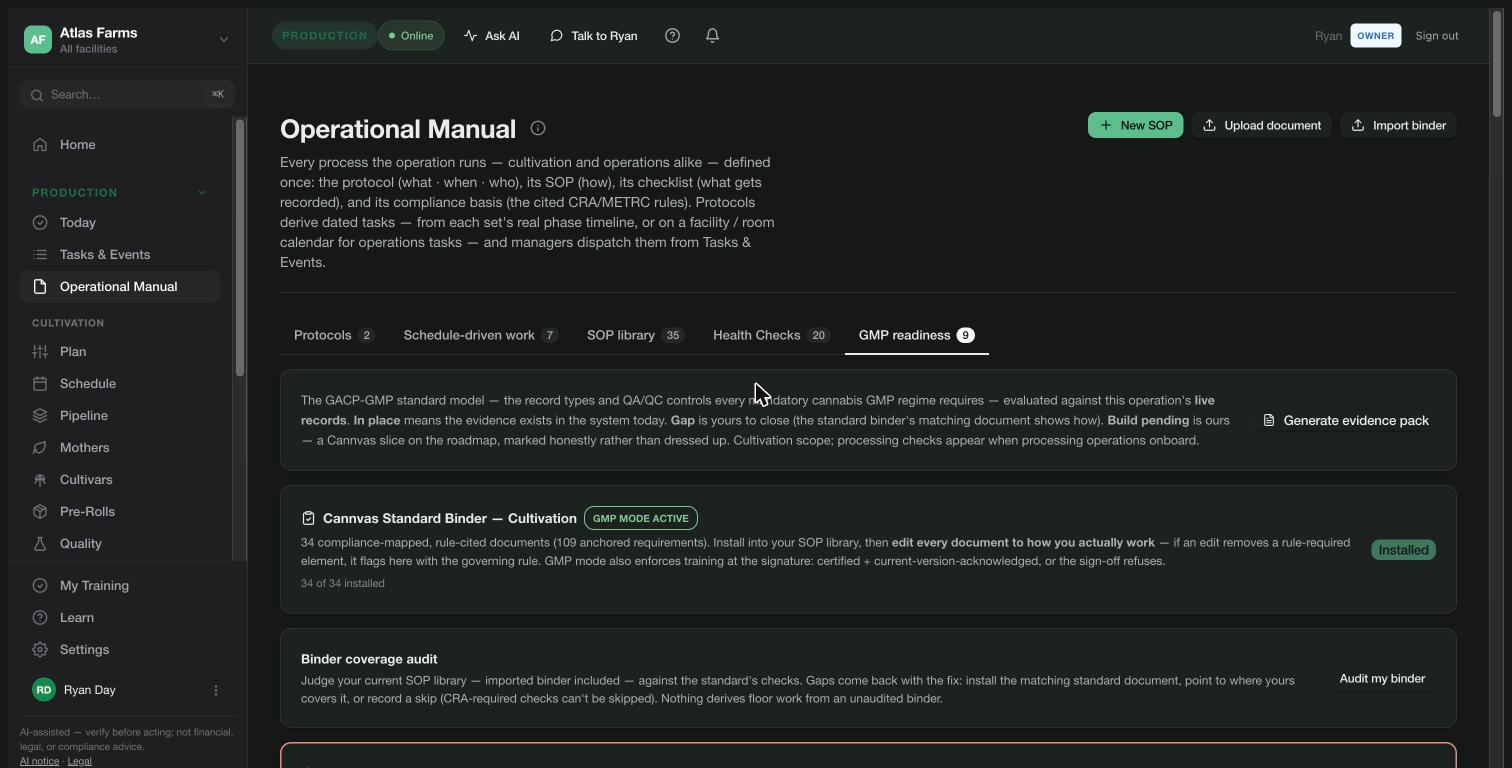Collapse the PRODUCTION sidebar section chevron
The height and width of the screenshot is (768, 1512).
202,192
